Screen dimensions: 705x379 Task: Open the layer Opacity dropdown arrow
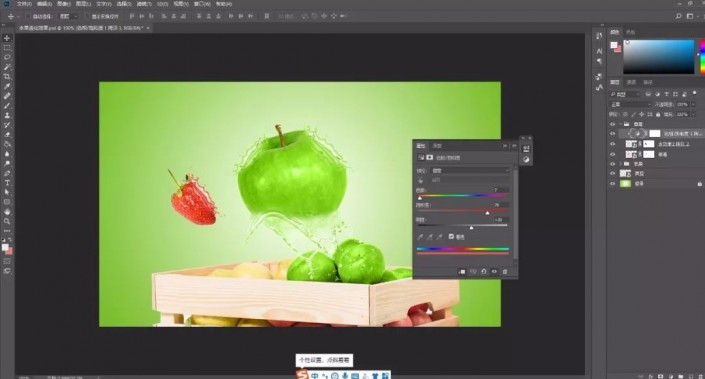(x=693, y=104)
